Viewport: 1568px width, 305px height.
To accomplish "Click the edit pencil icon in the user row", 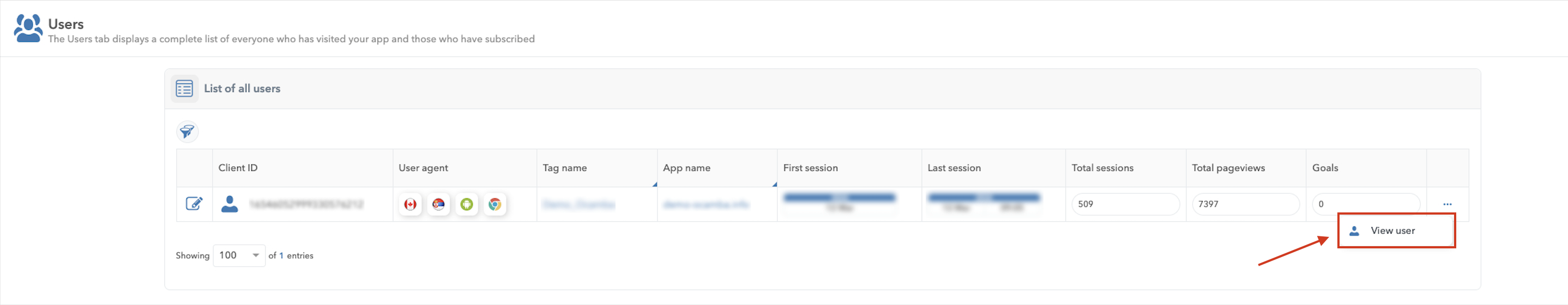I will coord(194,204).
